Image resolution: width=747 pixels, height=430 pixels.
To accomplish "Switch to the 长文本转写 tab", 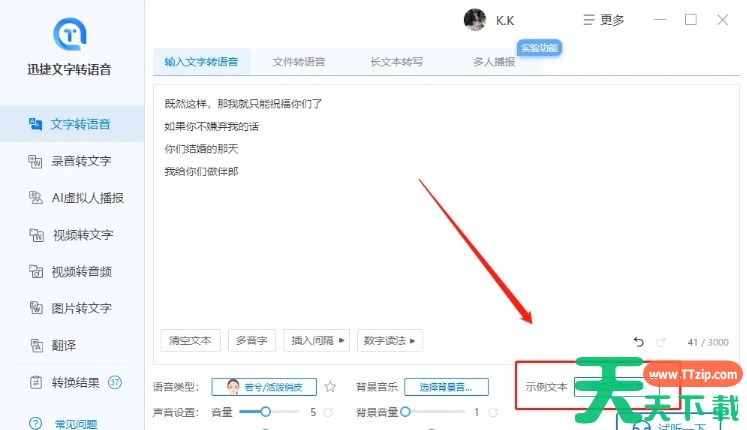I will pos(396,62).
